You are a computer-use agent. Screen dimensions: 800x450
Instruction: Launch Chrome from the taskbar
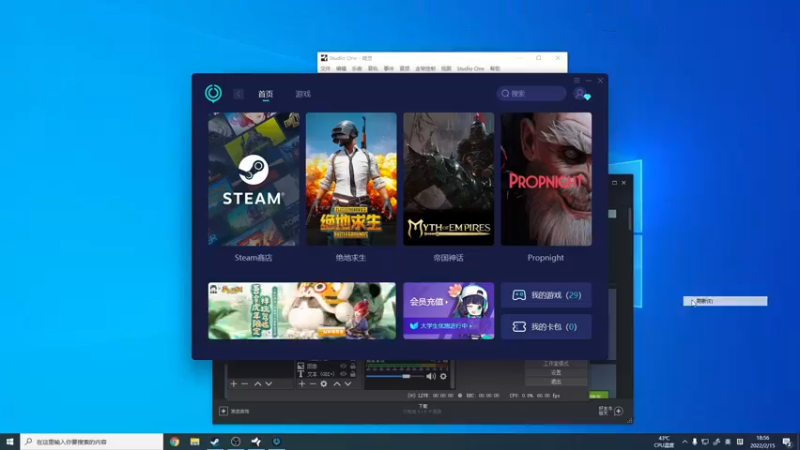pos(174,441)
